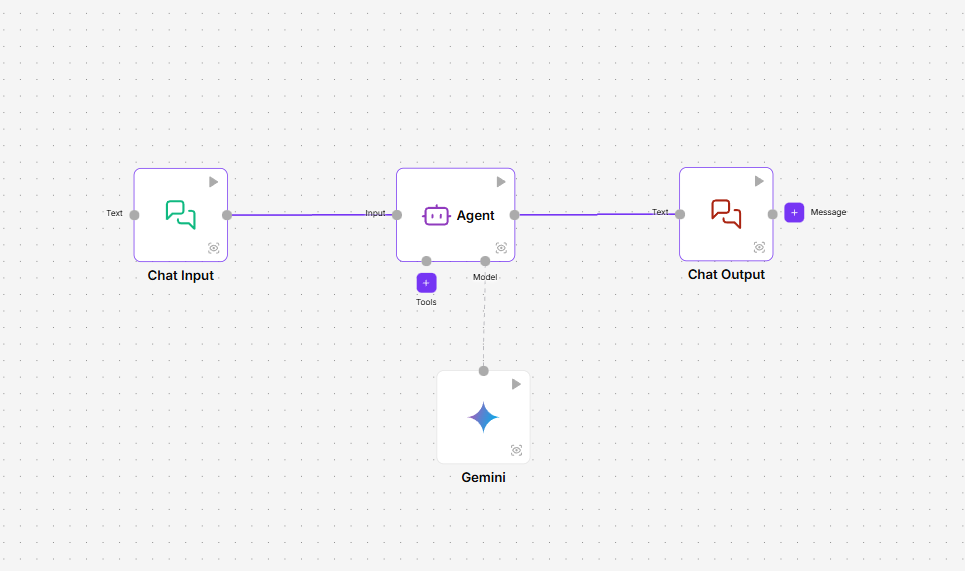
Task: Select the dashed line from Agent to Gemini
Action: 484,320
